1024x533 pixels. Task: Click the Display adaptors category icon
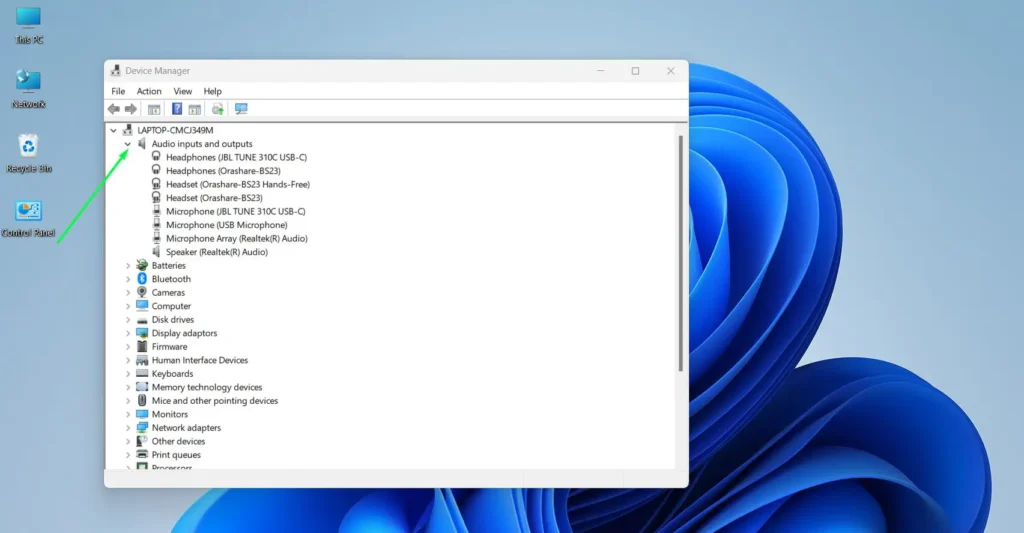point(142,333)
